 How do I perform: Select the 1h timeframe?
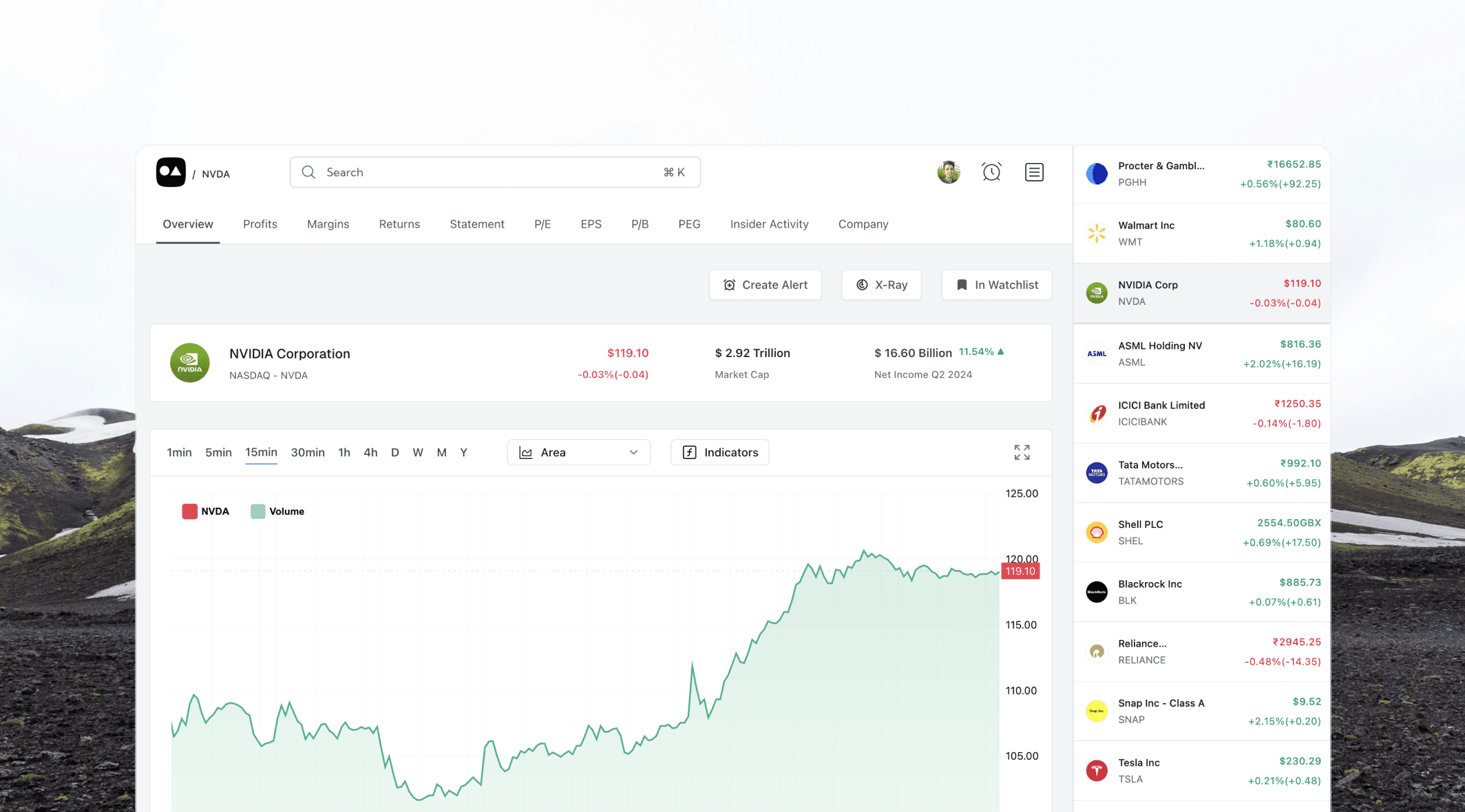click(x=344, y=452)
